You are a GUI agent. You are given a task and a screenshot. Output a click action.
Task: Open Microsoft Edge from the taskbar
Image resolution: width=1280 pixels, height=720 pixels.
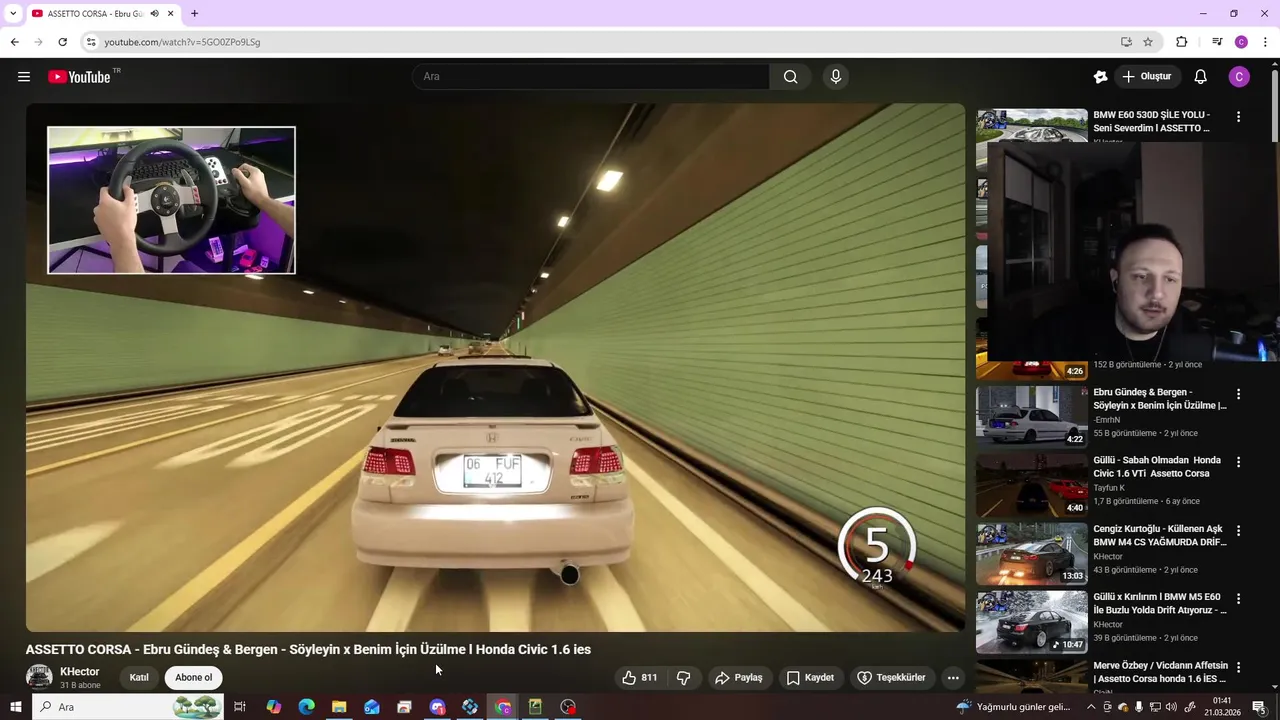[x=306, y=707]
